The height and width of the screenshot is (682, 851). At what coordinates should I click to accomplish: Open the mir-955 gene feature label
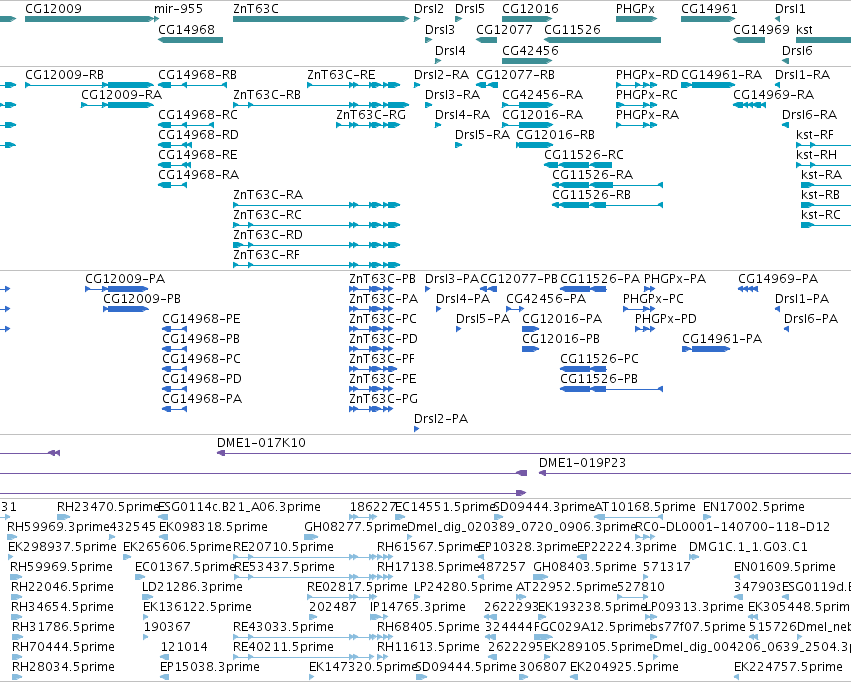click(178, 9)
